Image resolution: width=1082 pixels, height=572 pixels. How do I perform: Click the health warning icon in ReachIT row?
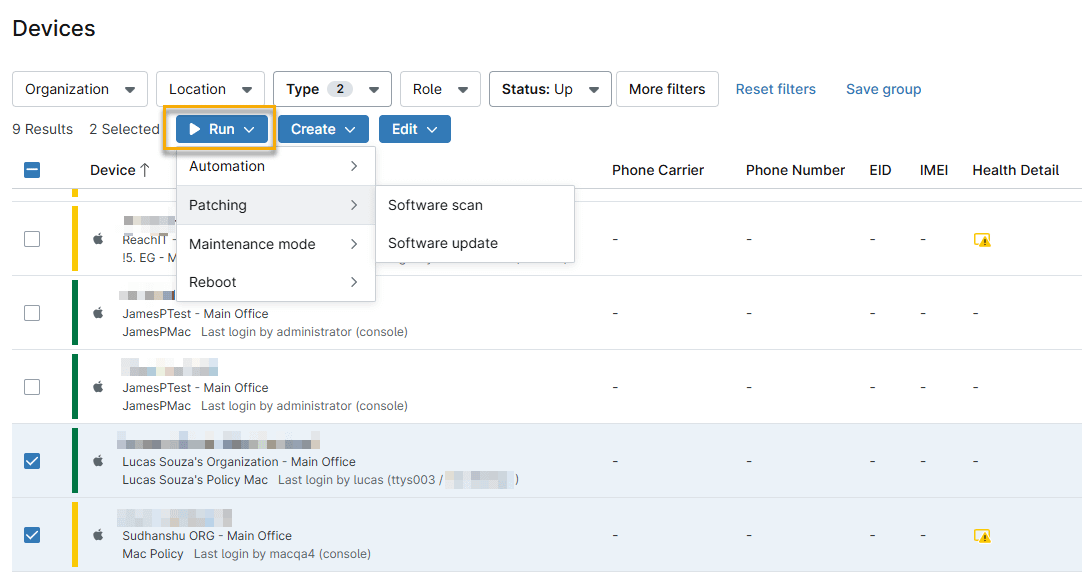click(x=982, y=240)
